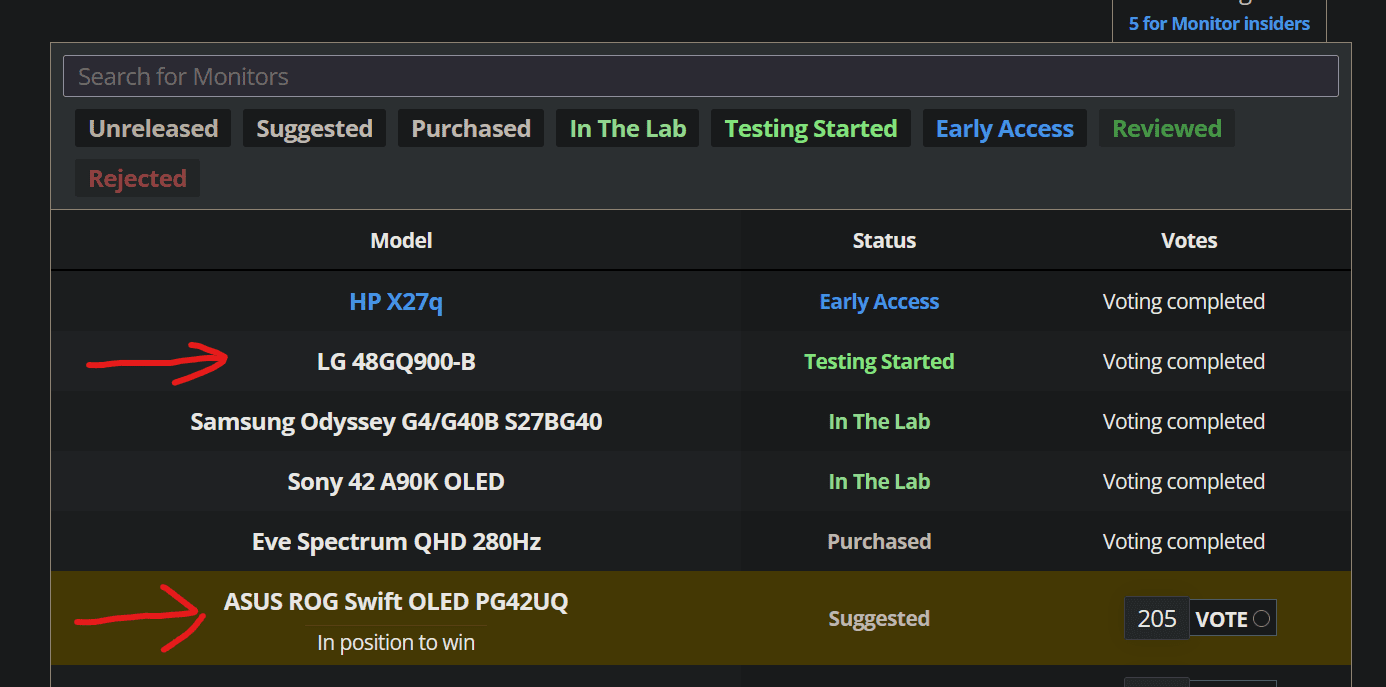Click the Status column header

click(x=884, y=240)
